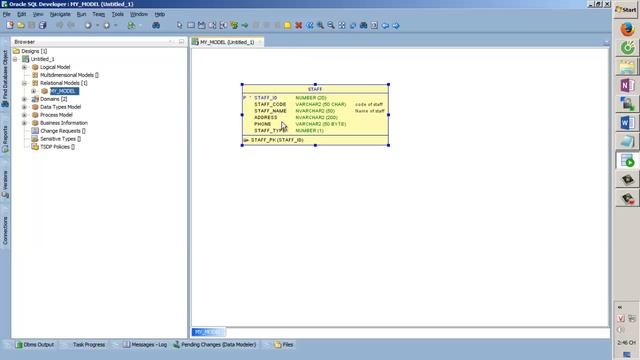
Task: Click the diagram Find binoculars icon
Action: point(364,25)
